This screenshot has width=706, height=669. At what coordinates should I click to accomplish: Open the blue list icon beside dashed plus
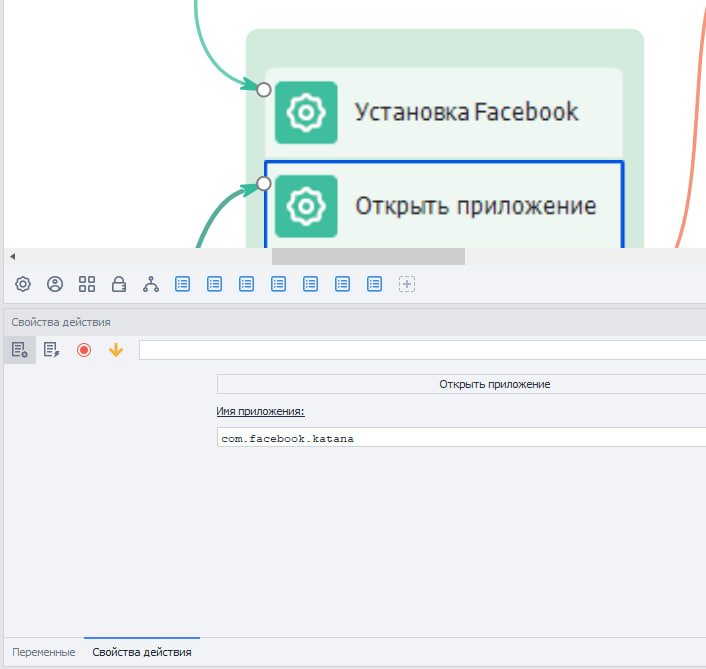(x=375, y=284)
